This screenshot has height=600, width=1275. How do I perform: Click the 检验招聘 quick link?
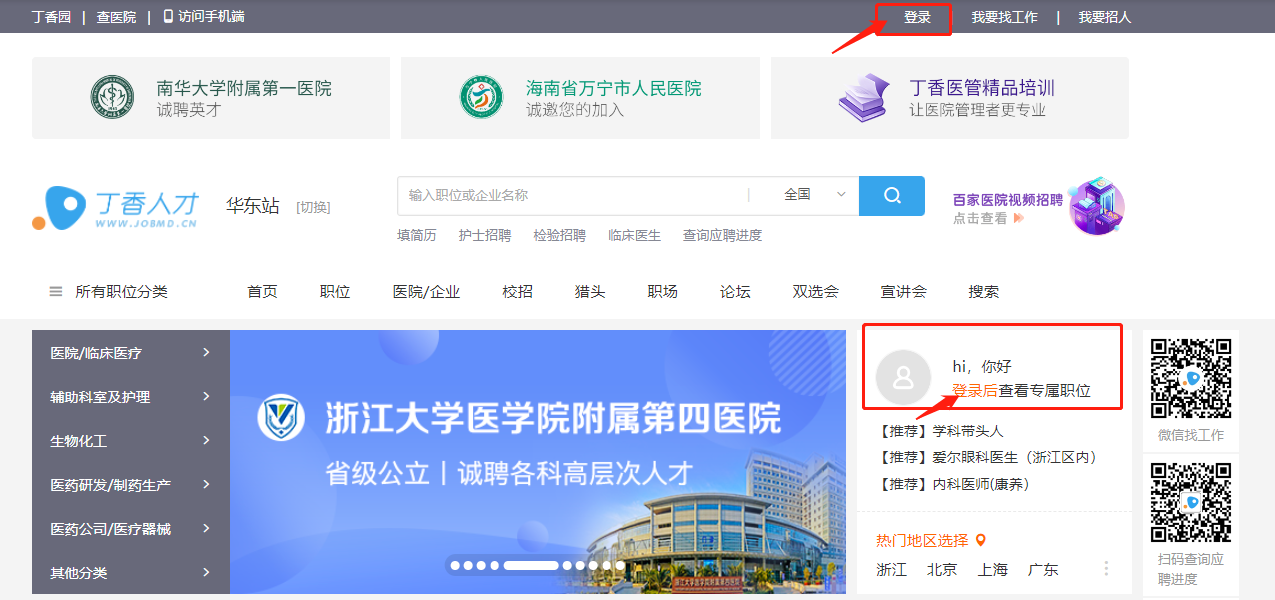pyautogui.click(x=560, y=235)
